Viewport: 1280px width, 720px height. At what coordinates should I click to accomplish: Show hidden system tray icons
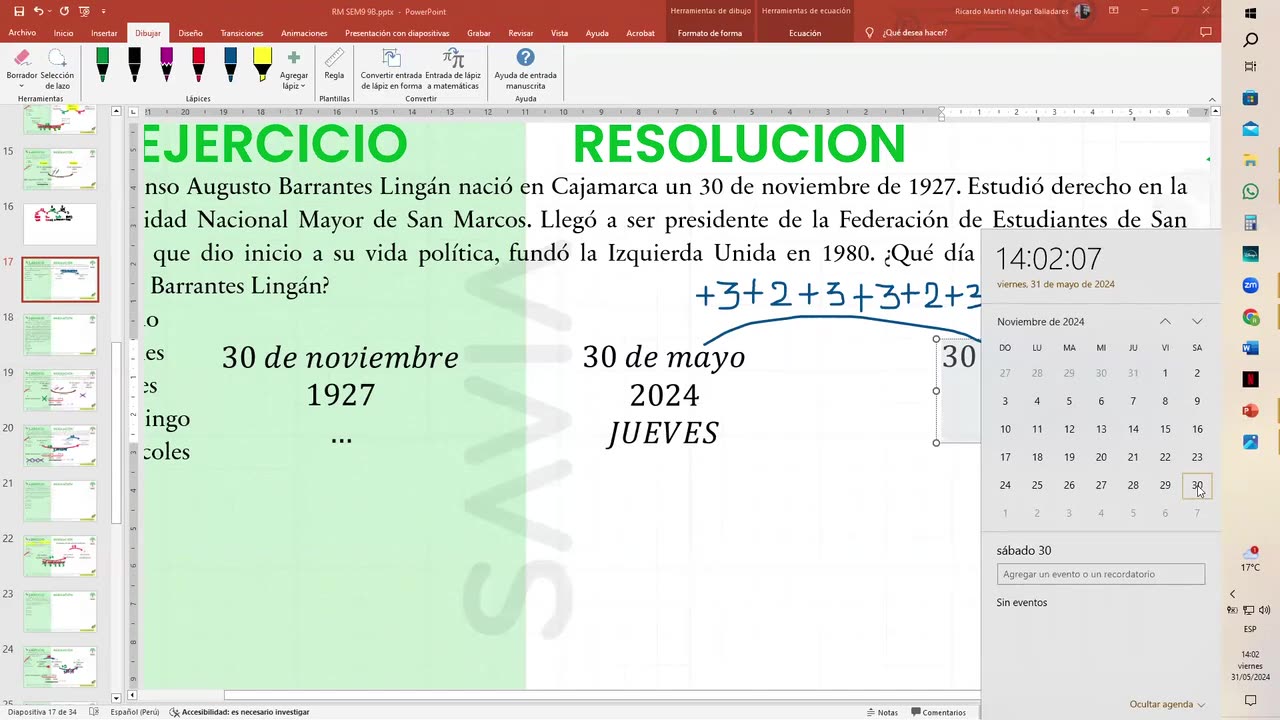pos(1233,594)
